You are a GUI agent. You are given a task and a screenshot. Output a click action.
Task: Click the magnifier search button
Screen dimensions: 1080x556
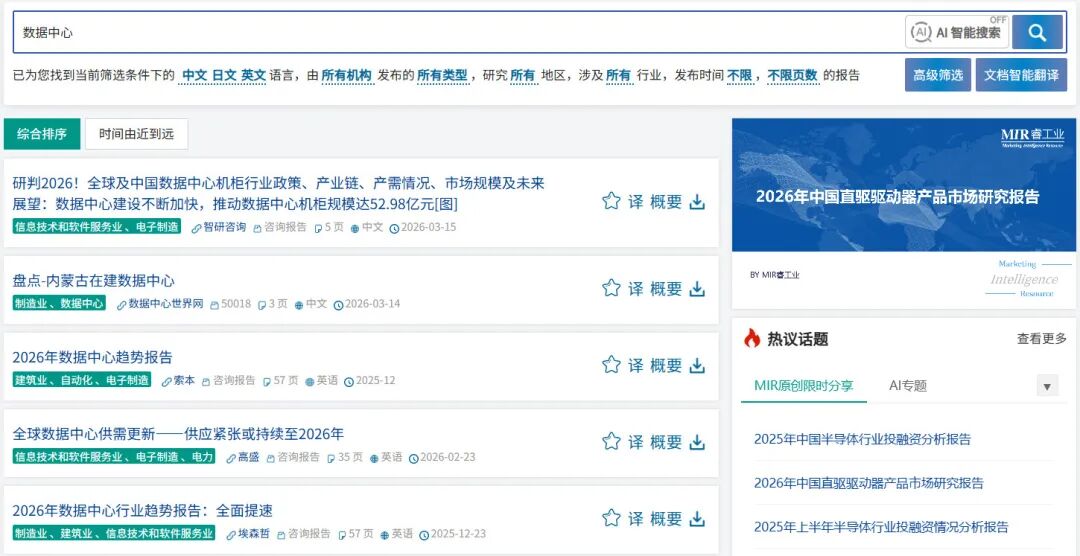[x=1036, y=32]
